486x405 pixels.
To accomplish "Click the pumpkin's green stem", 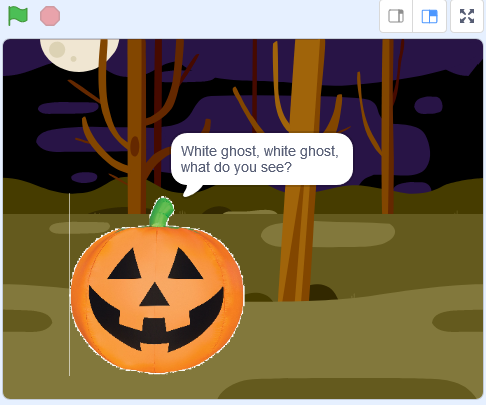I will click(x=162, y=212).
